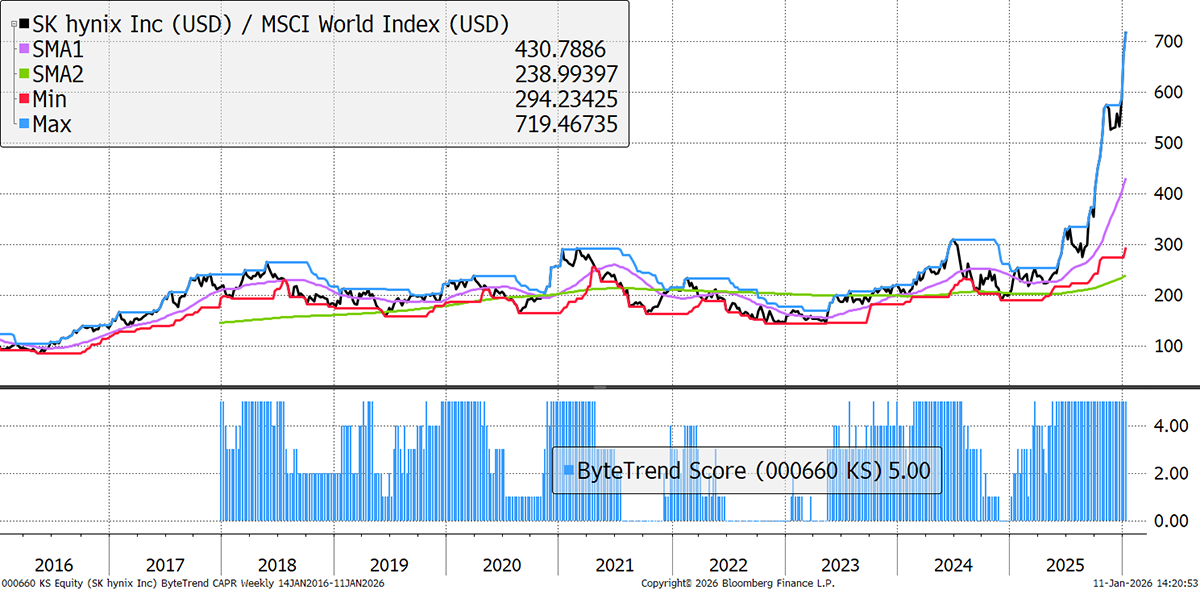Select the SMA1 legend label
This screenshot has height=590, width=1200.
pos(57,48)
